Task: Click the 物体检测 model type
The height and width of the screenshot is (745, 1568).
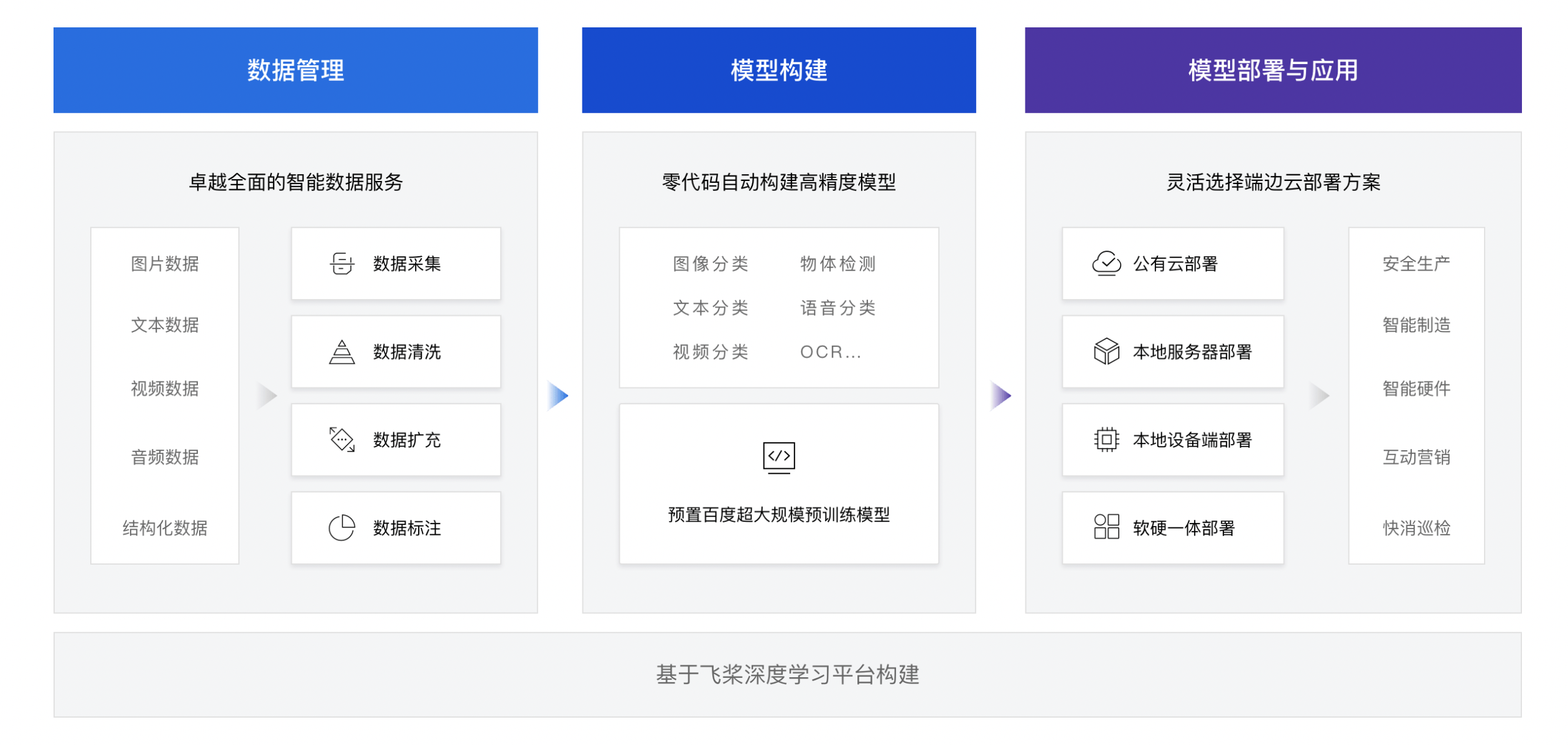Action: tap(838, 264)
